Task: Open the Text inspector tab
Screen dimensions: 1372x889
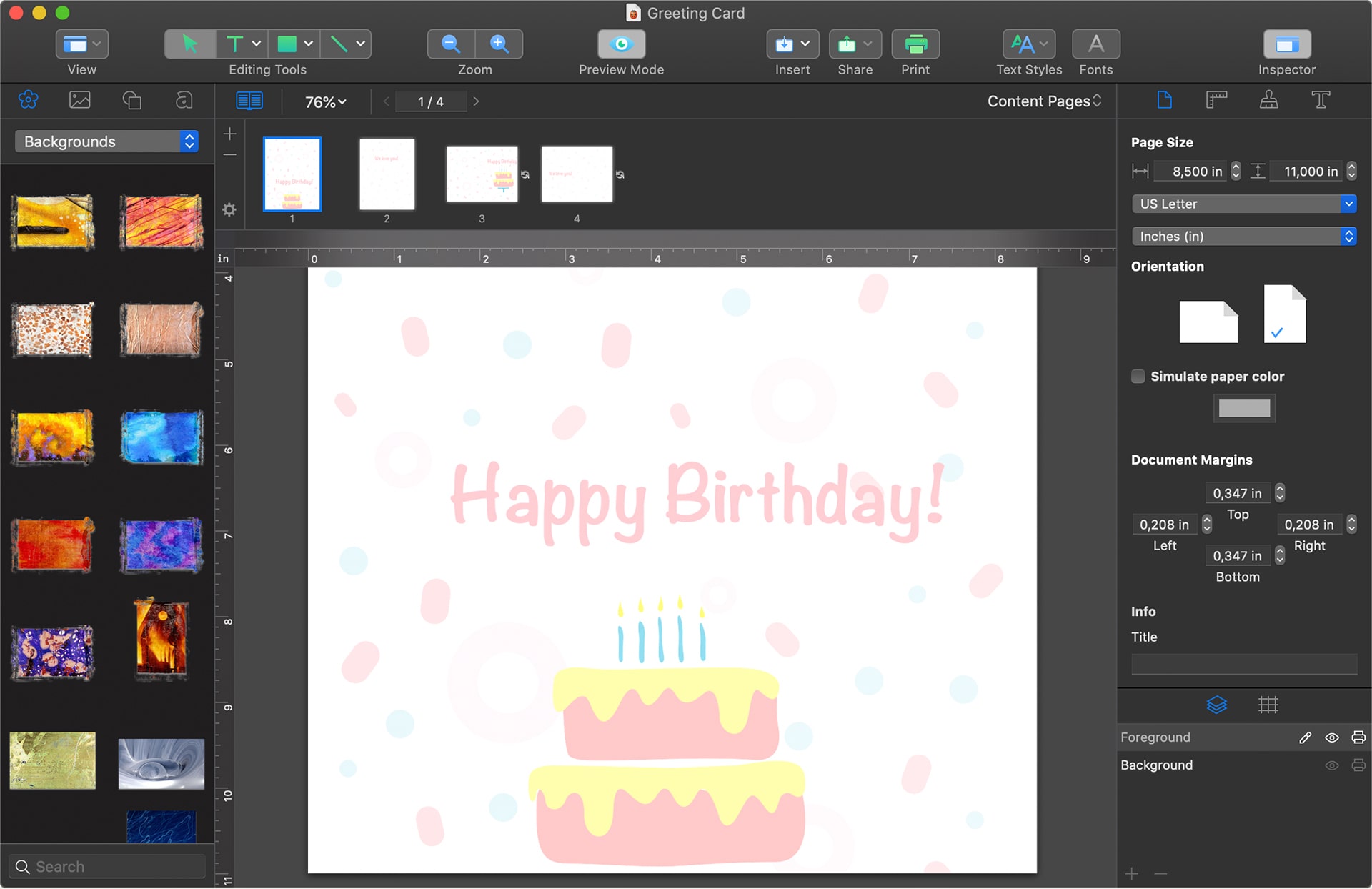Action: click(x=1321, y=100)
